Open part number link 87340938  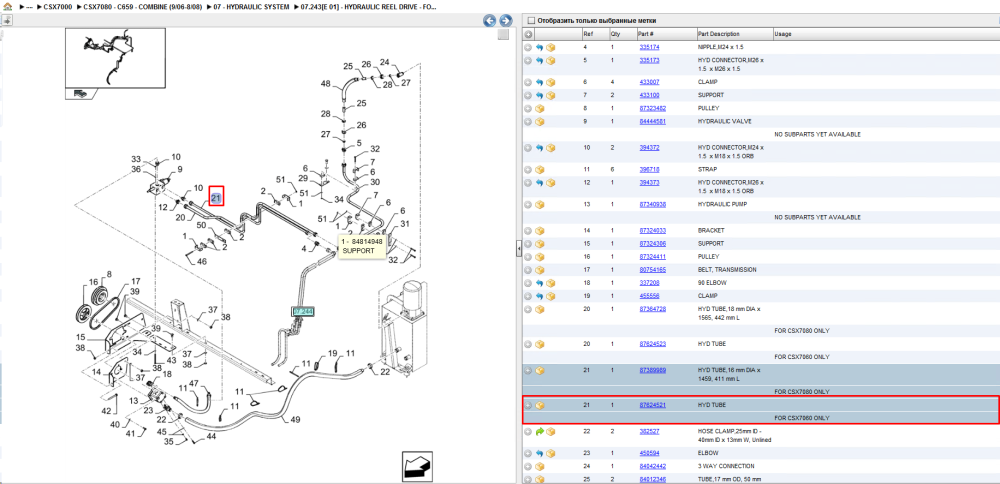coord(652,204)
